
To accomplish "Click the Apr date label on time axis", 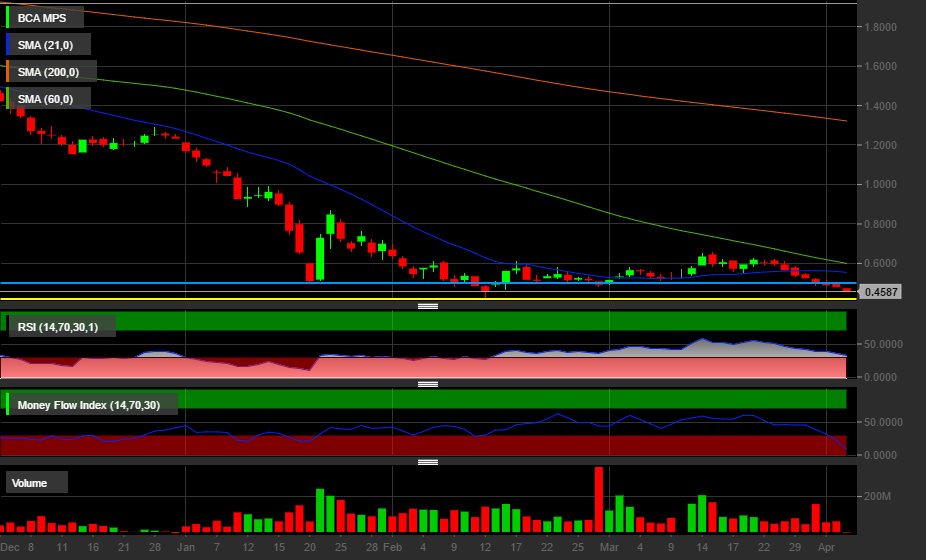I will pos(826,547).
